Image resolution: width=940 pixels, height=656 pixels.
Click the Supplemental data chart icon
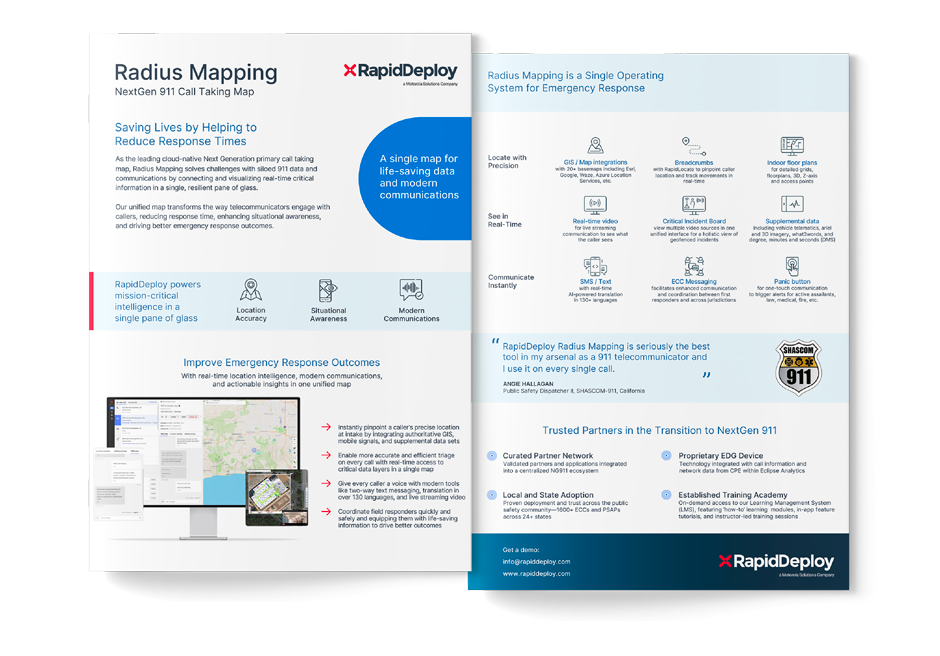(x=792, y=204)
